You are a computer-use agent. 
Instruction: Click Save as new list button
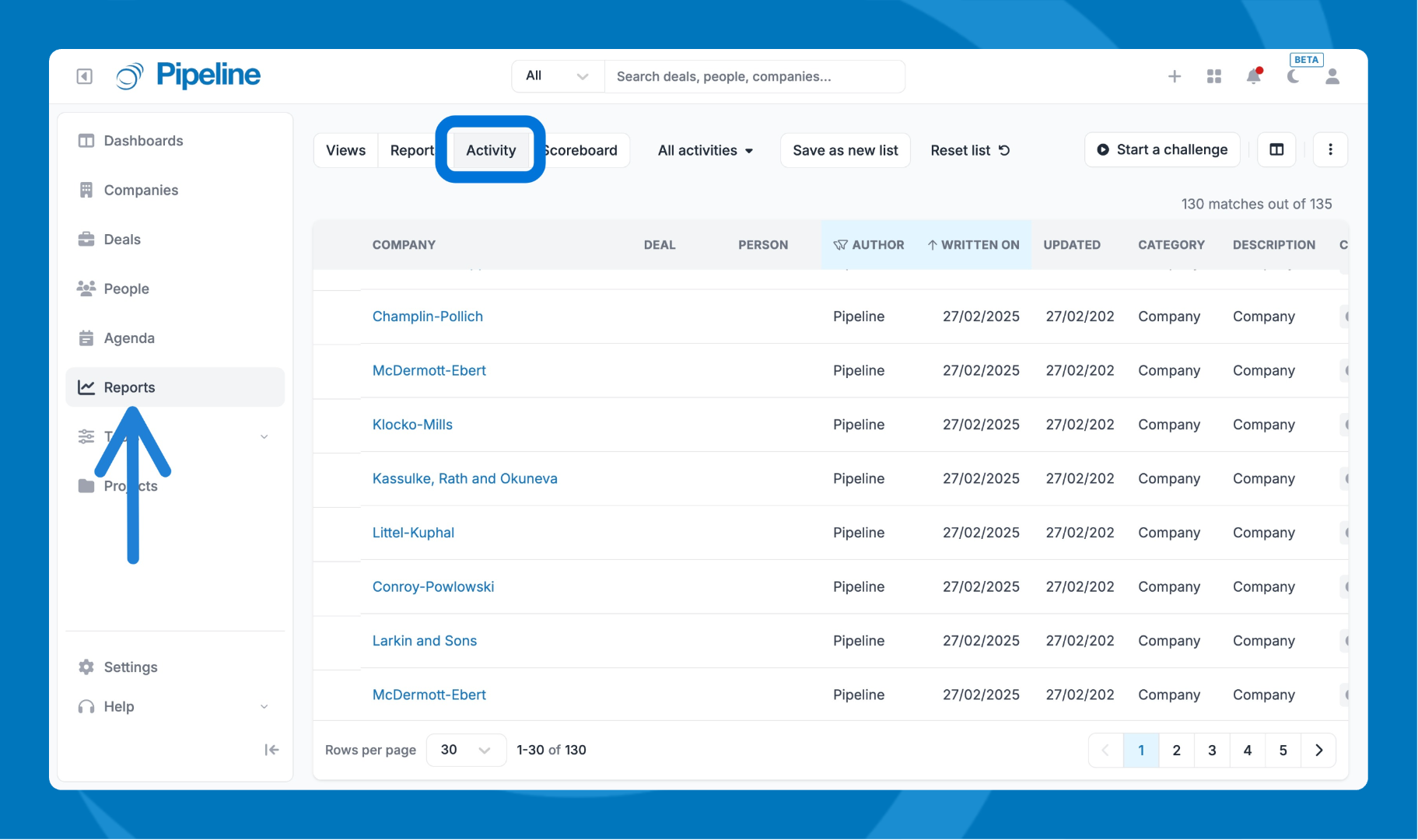(845, 150)
